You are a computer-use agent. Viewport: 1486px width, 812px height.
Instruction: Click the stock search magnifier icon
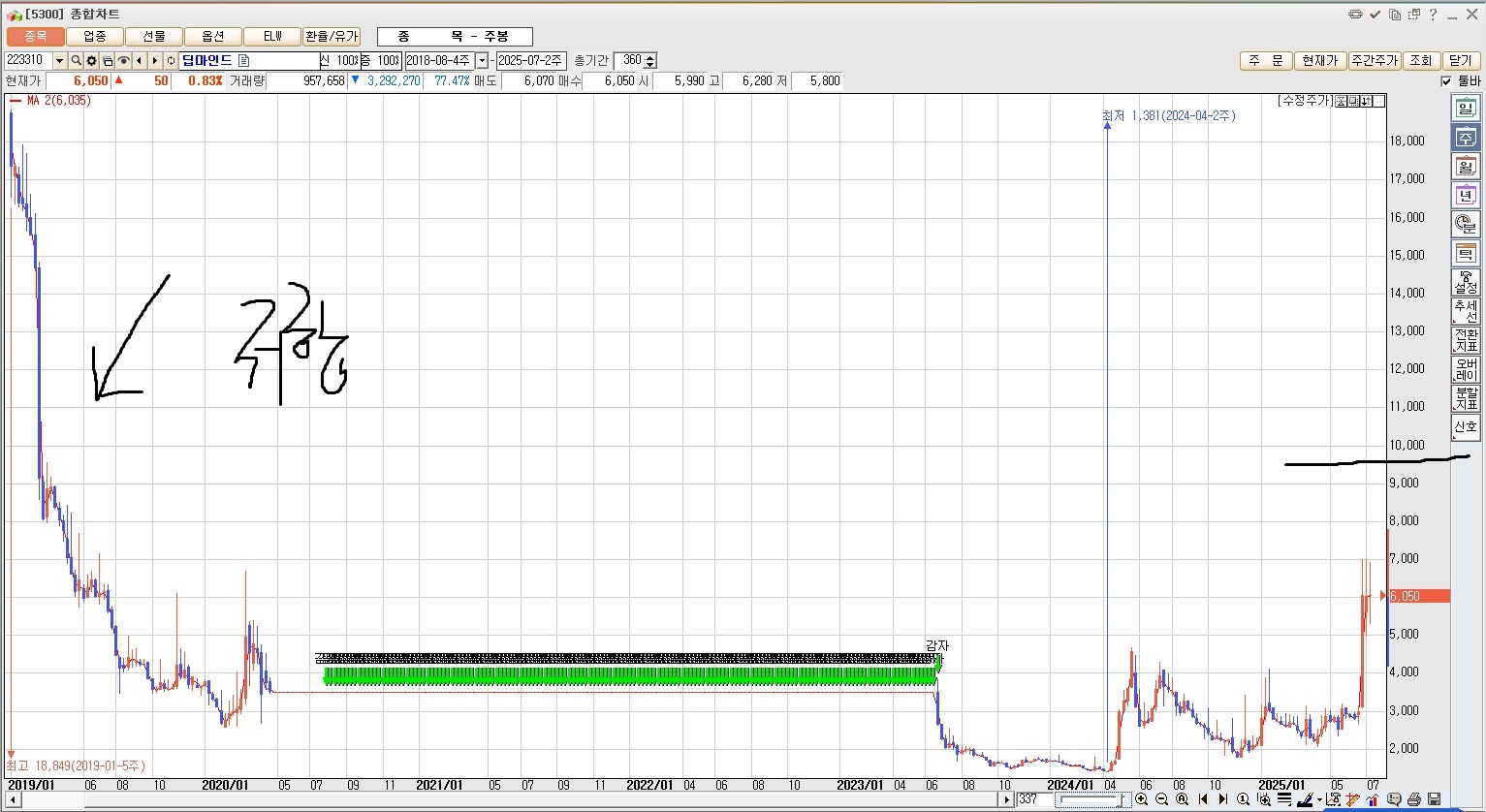(x=77, y=61)
